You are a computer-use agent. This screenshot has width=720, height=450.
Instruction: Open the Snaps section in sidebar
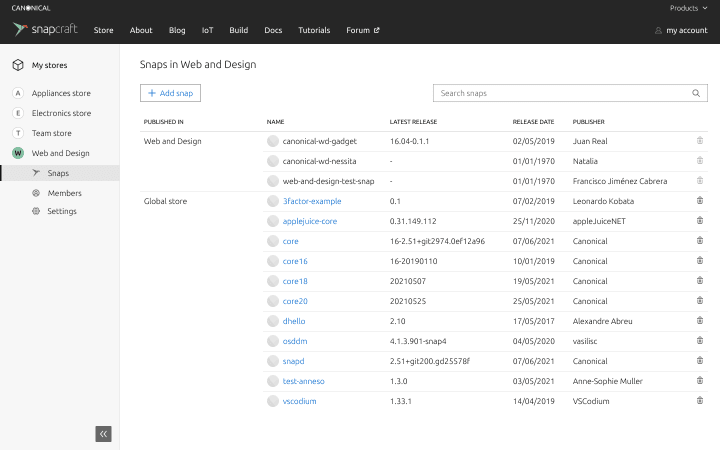pos(60,173)
